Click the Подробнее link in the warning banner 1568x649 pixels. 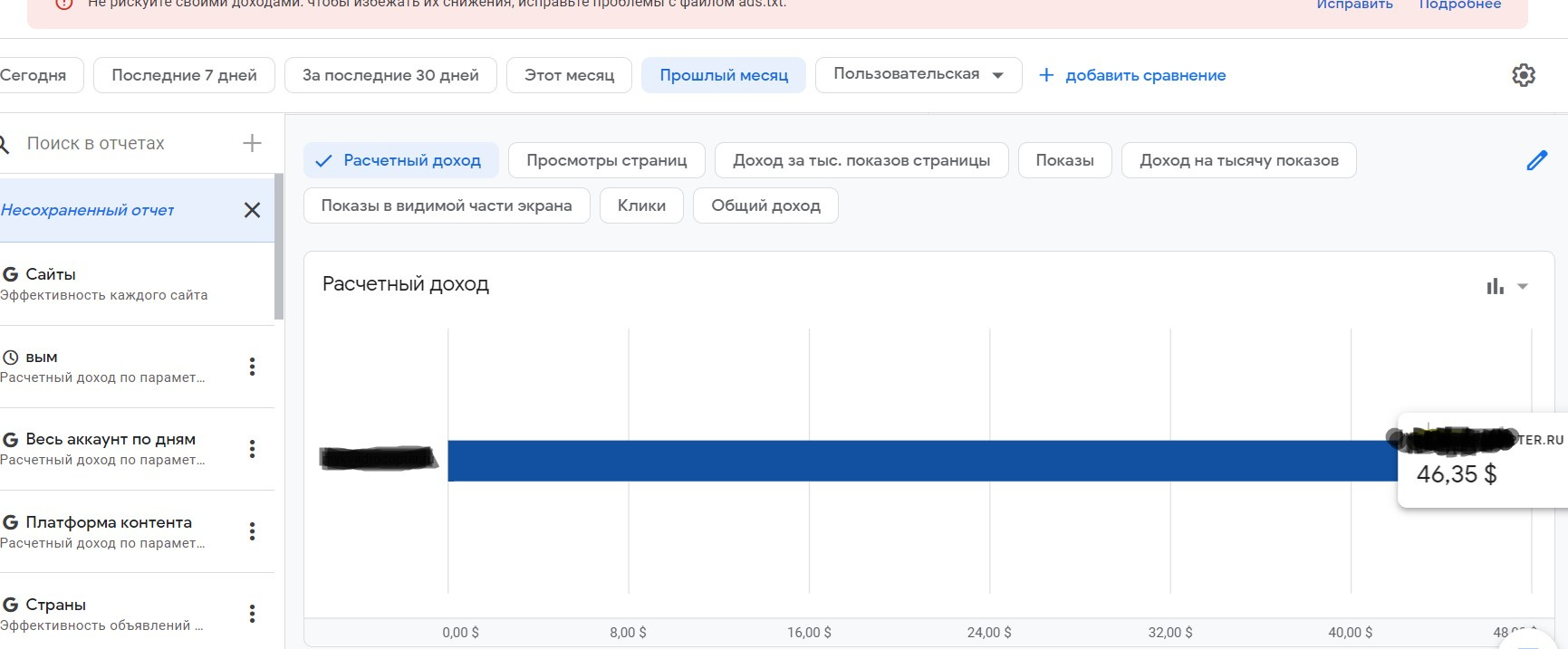pos(1459,5)
